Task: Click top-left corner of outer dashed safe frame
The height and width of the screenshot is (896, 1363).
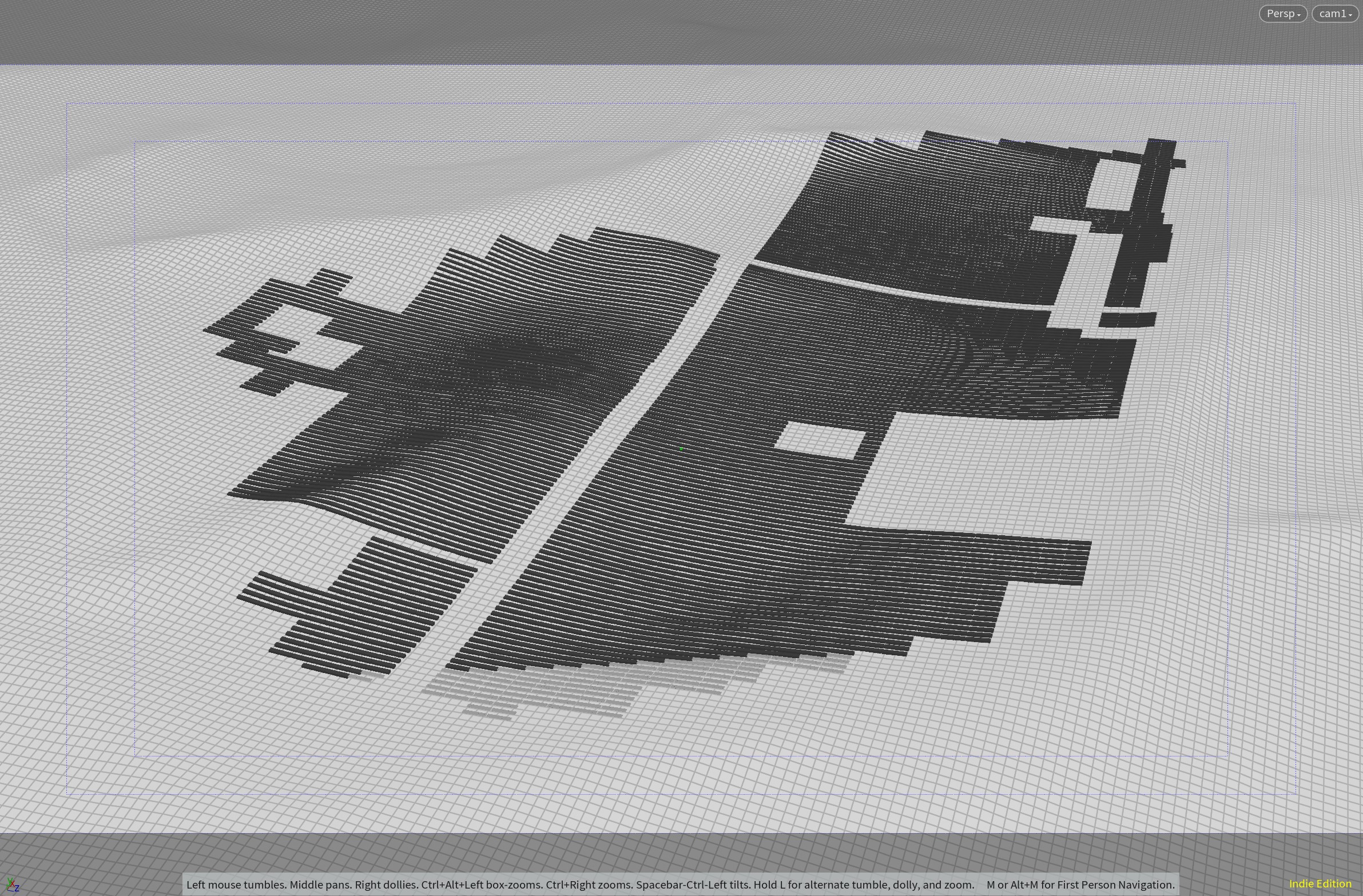Action: pyautogui.click(x=67, y=104)
